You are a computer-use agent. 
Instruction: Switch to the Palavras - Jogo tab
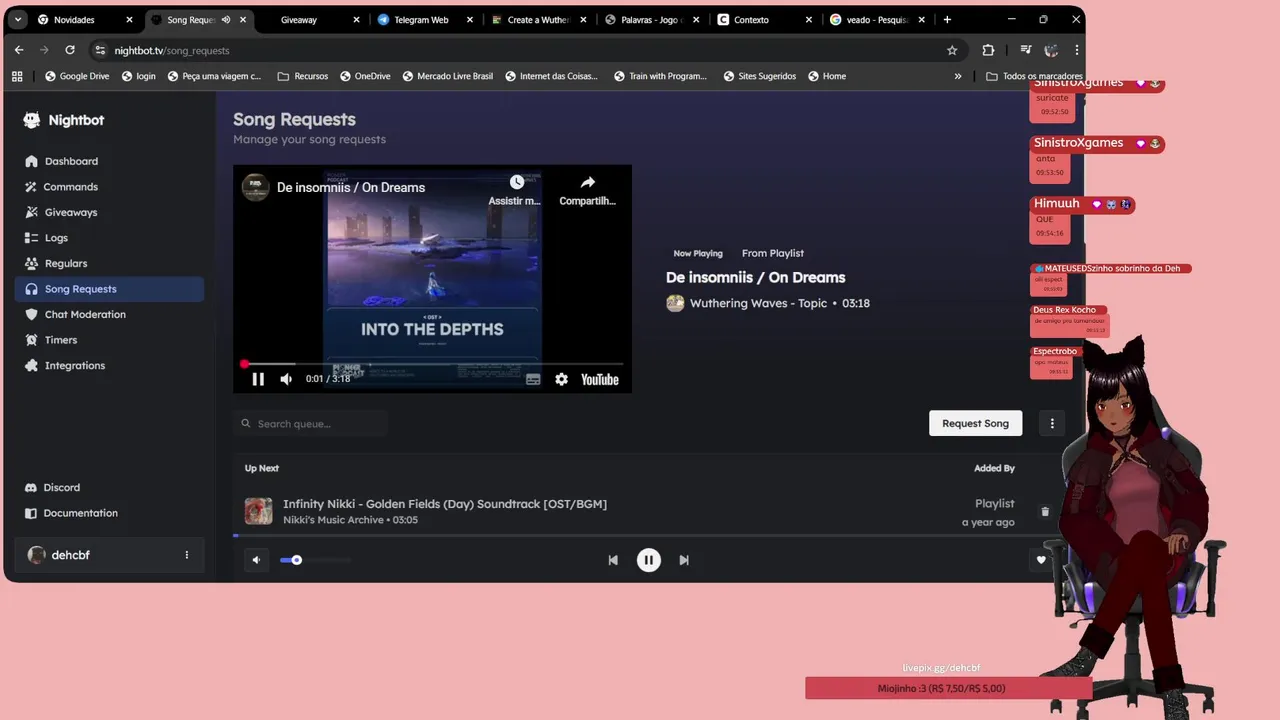(x=648, y=20)
